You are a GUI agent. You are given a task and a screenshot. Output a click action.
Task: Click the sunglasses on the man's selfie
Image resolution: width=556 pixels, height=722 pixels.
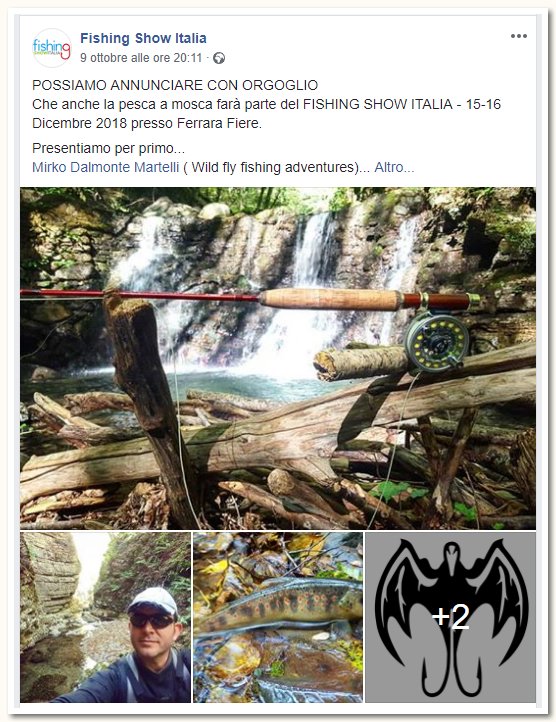tap(152, 621)
